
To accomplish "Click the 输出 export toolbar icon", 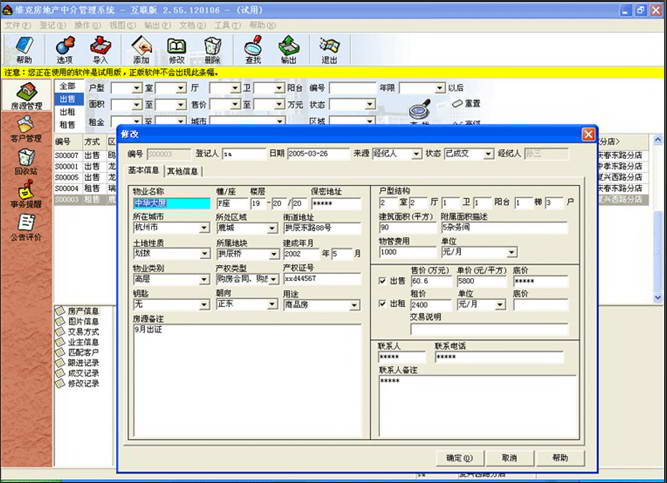I will [x=289, y=49].
